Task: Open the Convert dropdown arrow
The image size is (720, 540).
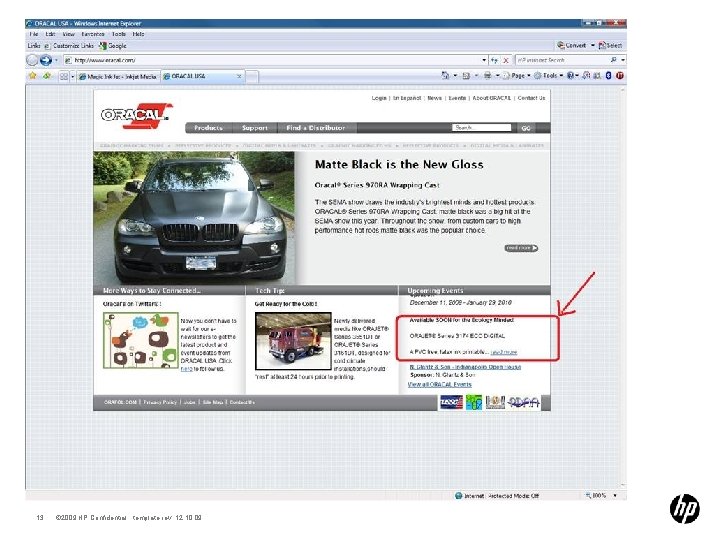Action: 592,45
